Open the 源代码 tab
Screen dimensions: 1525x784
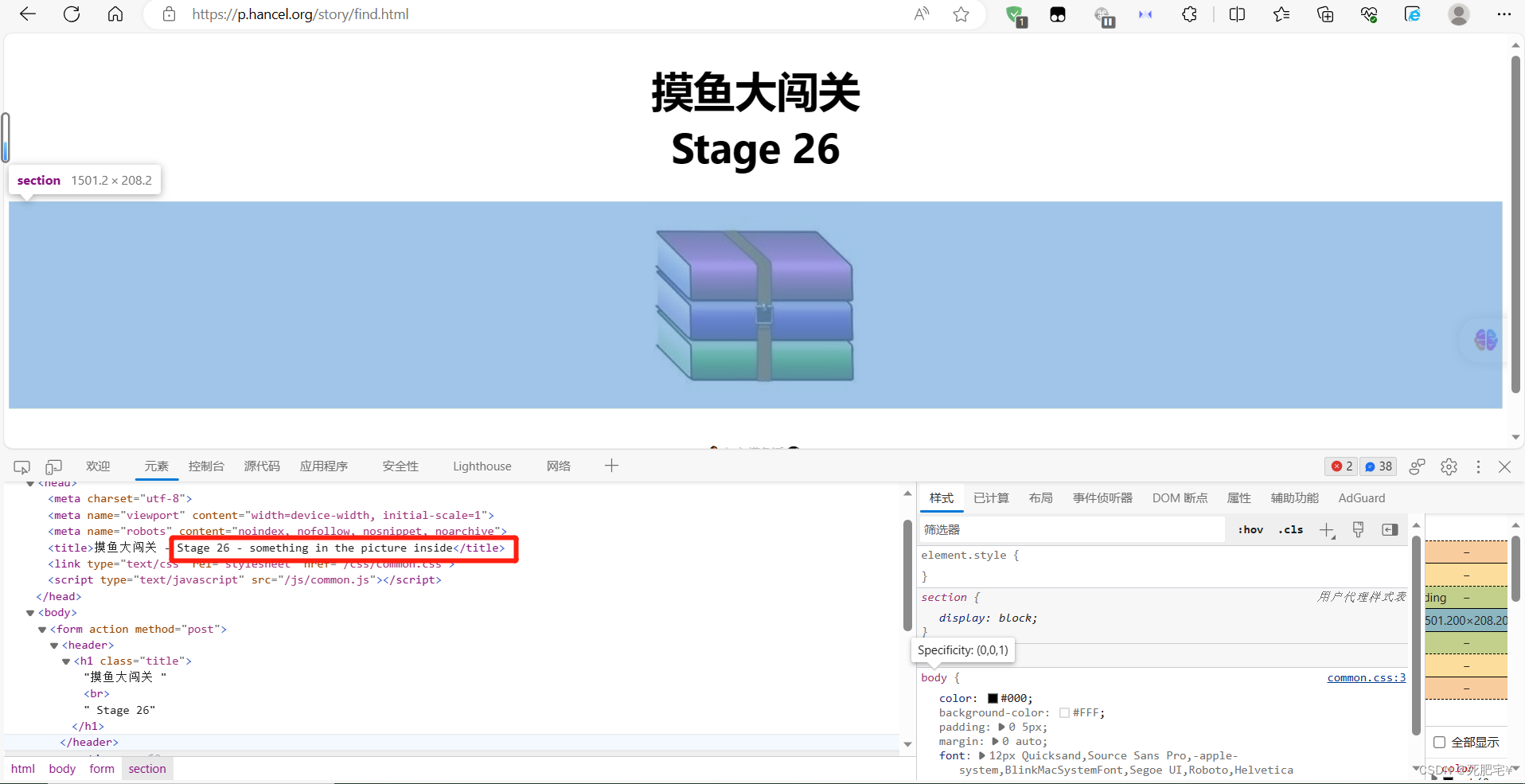point(262,466)
